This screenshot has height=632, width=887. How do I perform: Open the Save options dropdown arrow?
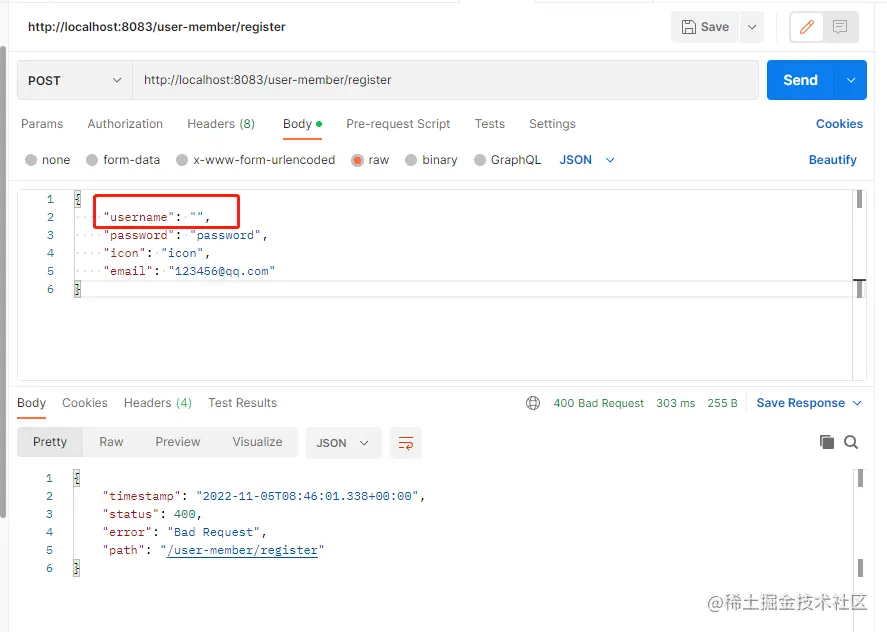point(752,27)
